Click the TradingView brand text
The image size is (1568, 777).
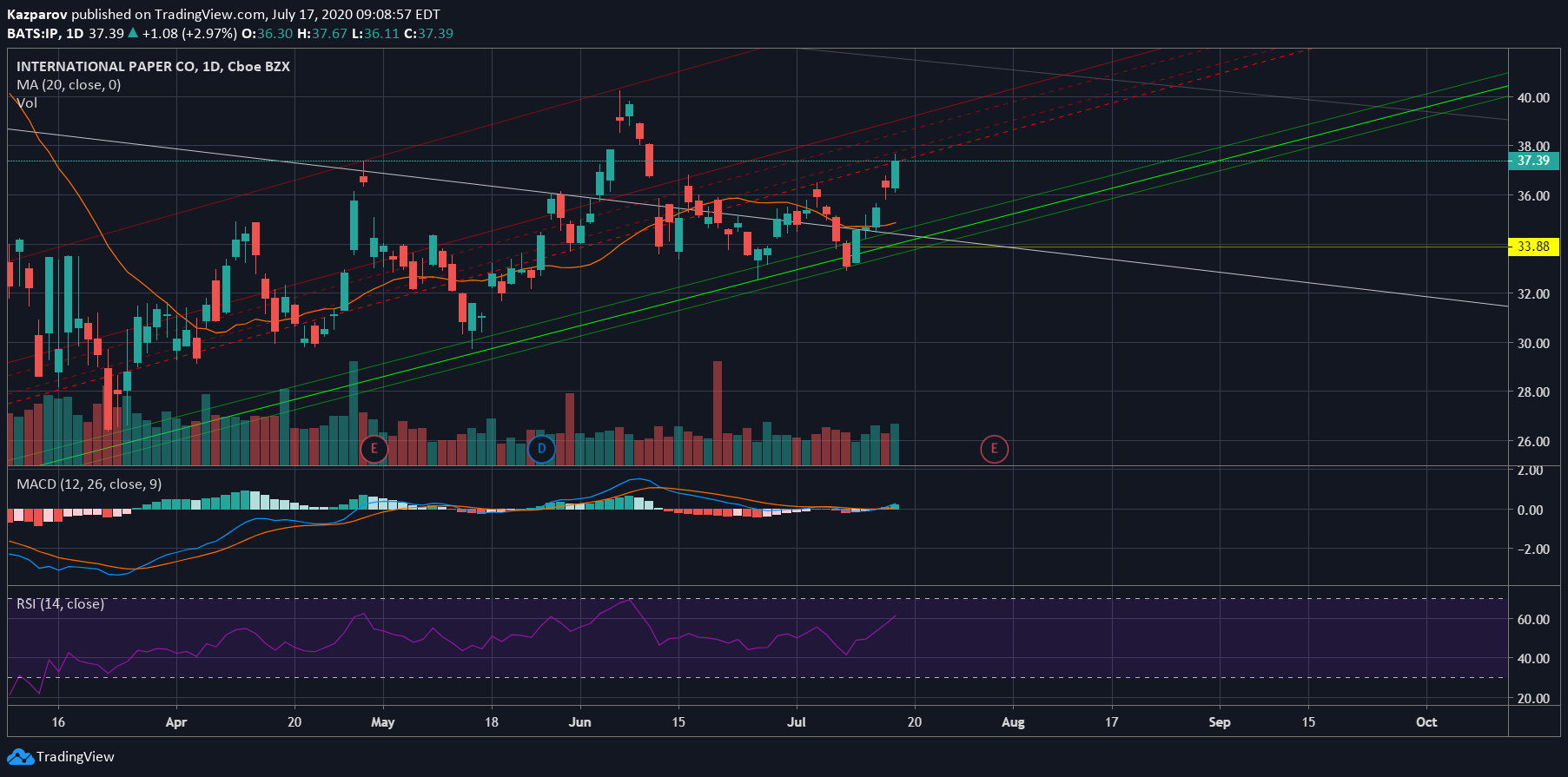click(x=76, y=757)
